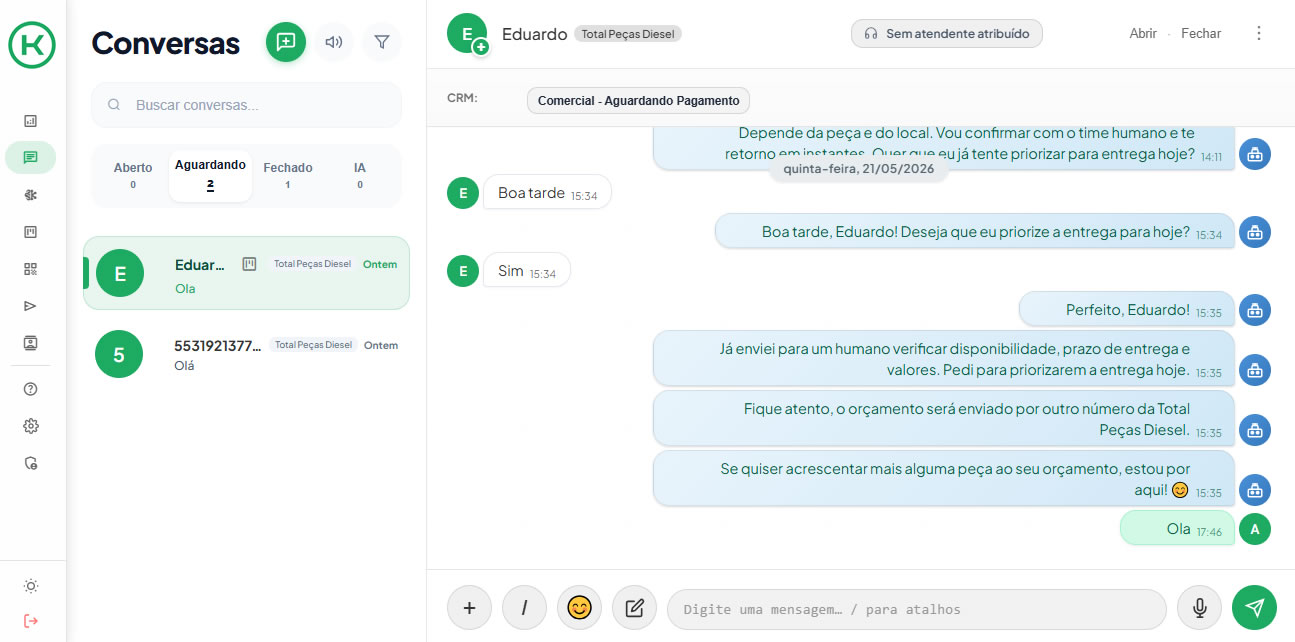Toggle the sound notifications speaker icon
Screen dimensions: 1295x642
(x=334, y=42)
